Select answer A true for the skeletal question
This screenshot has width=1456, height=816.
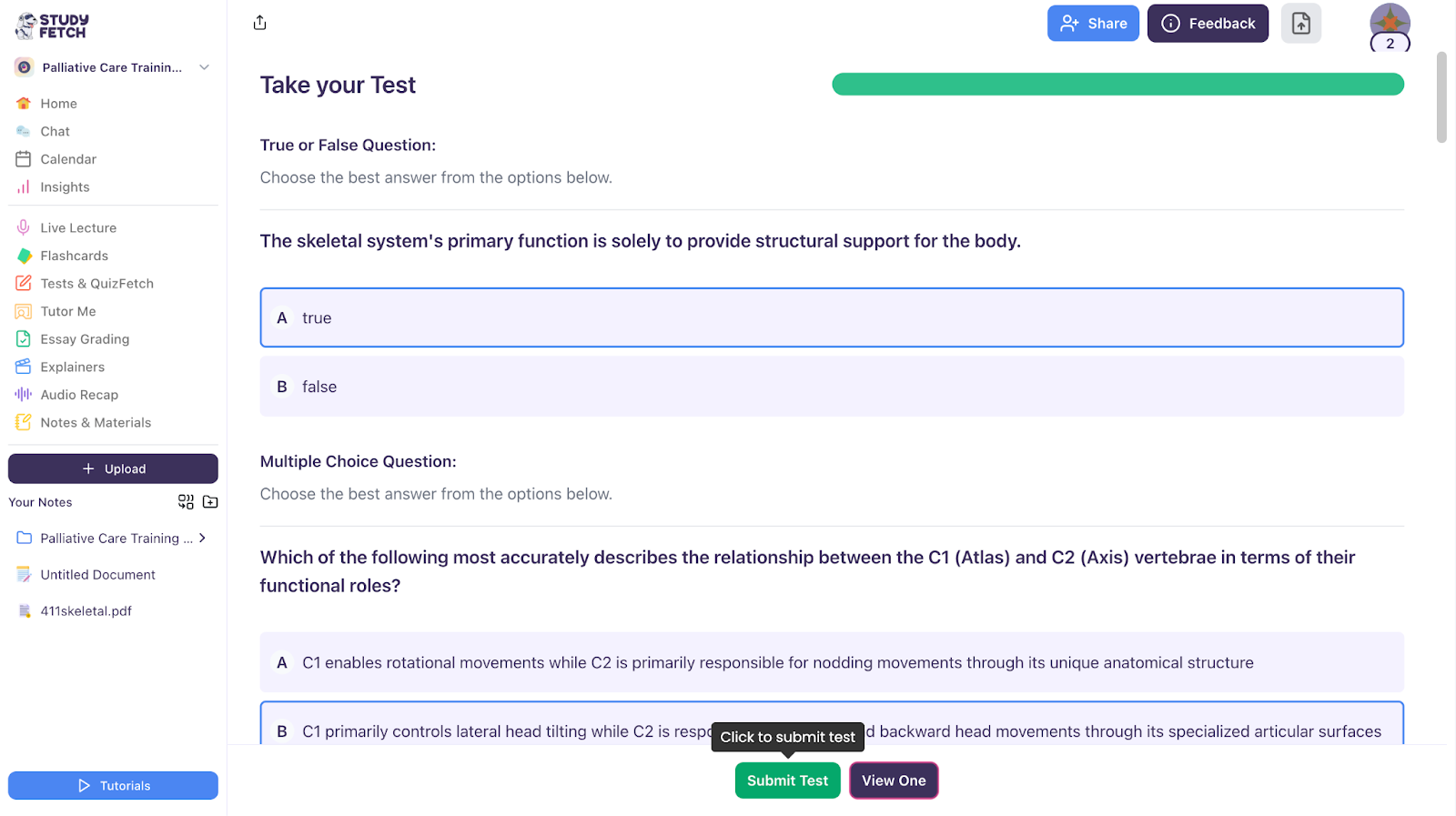(x=831, y=317)
